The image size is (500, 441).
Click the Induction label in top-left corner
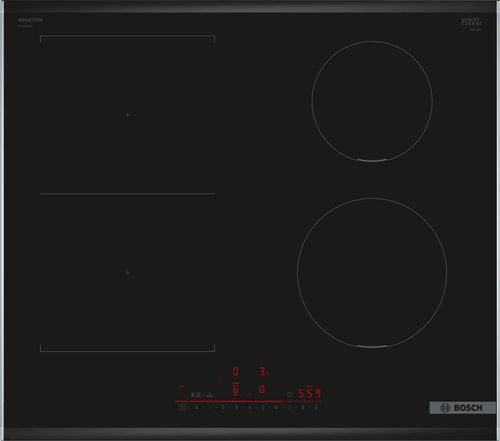tap(30, 20)
